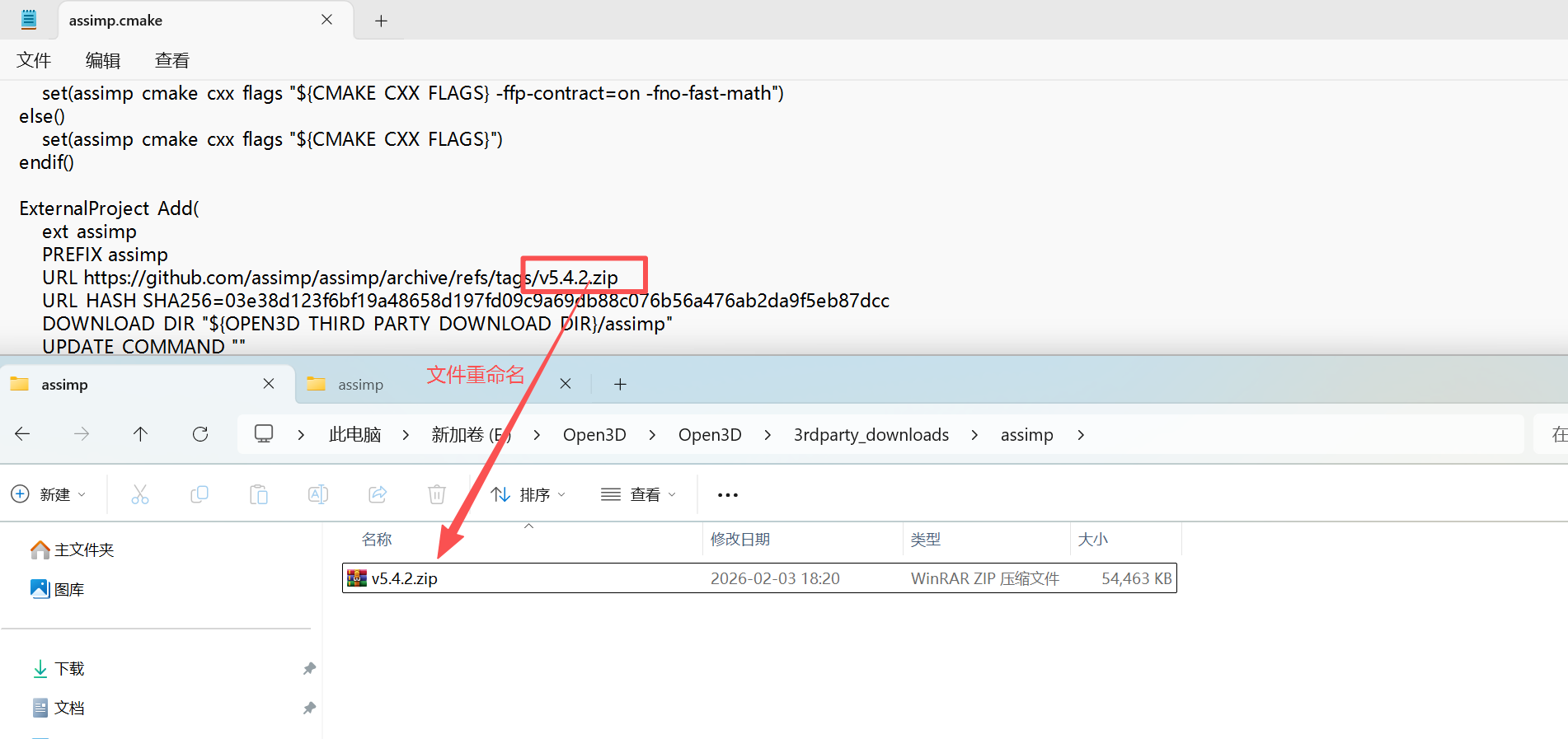This screenshot has width=1568, height=739.
Task: Select the v5.4.2.zip file
Action: click(x=759, y=578)
